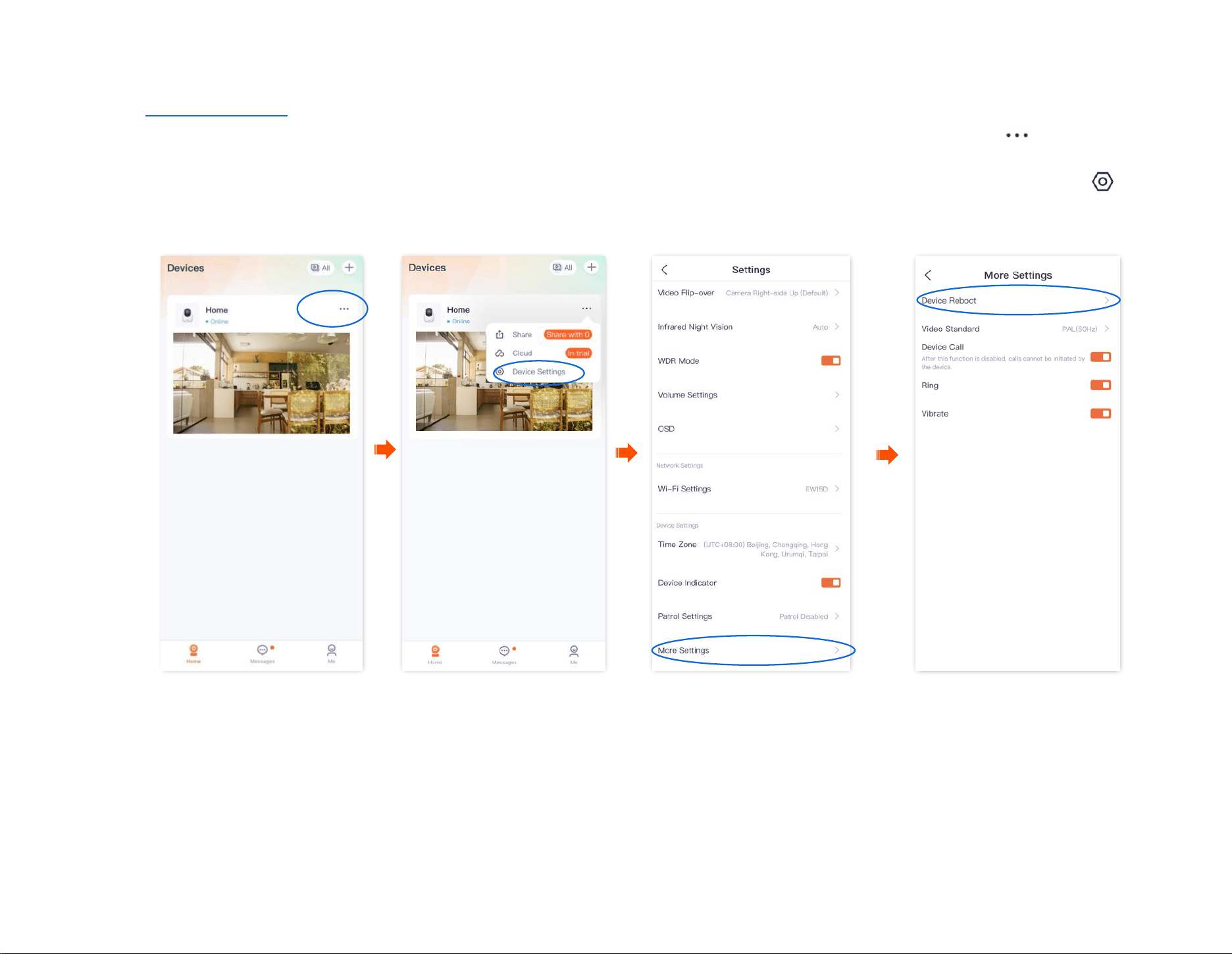Tap the Share with 0 badge
The height and width of the screenshot is (954, 1232).
pyautogui.click(x=568, y=335)
